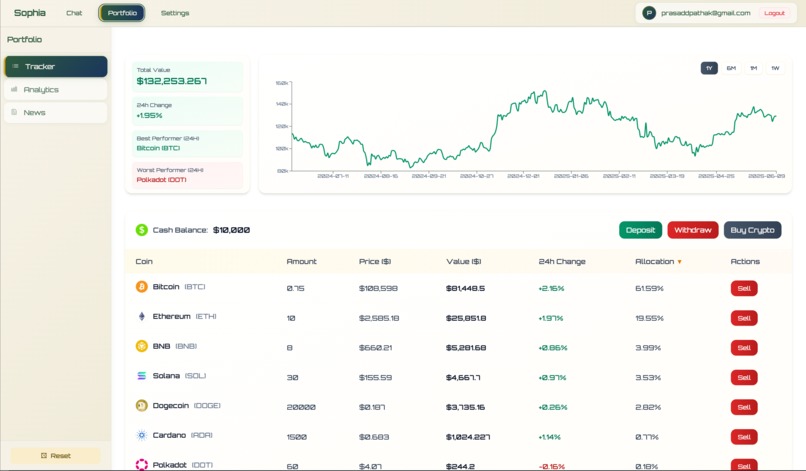Click the Polkadot coin icon
Viewport: 806px width, 471px height.
141,464
